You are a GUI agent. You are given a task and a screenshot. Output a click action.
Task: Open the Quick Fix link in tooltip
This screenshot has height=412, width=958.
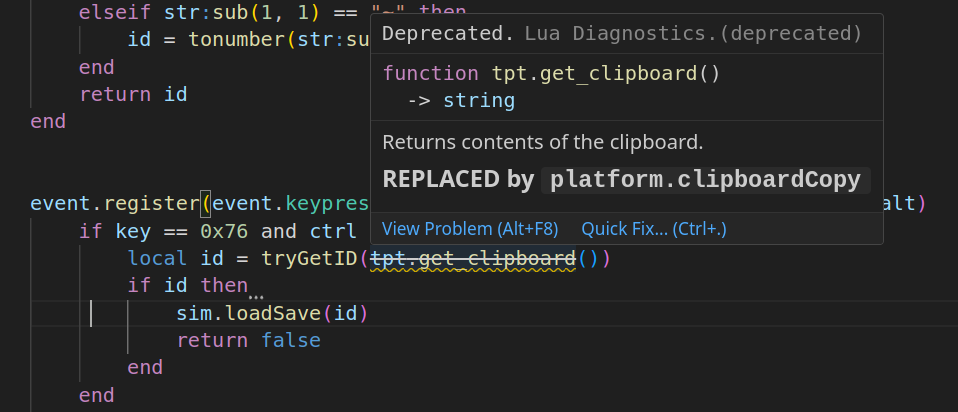(654, 229)
